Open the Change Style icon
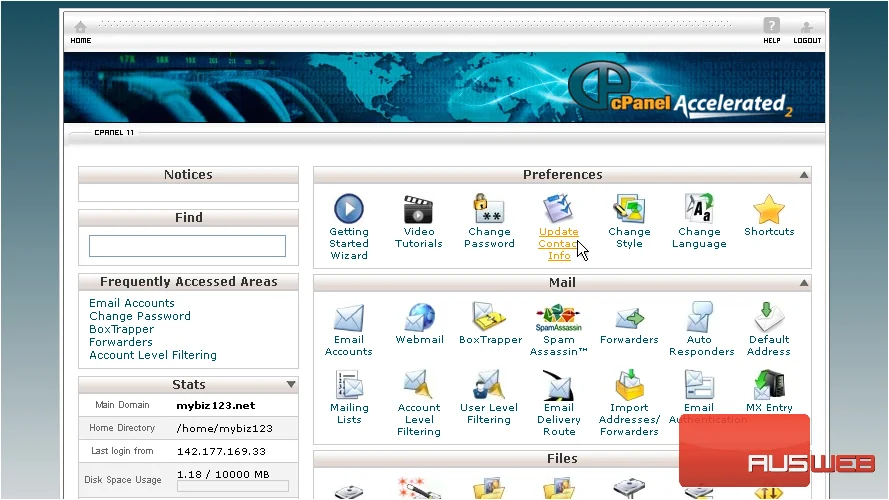Image resolution: width=889 pixels, height=500 pixels. [629, 208]
